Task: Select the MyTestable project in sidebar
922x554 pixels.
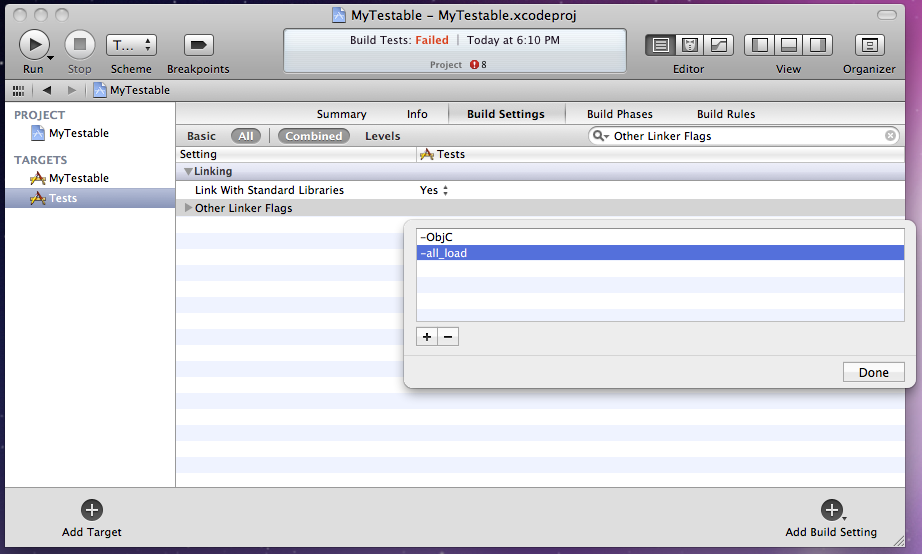Action: 70,133
